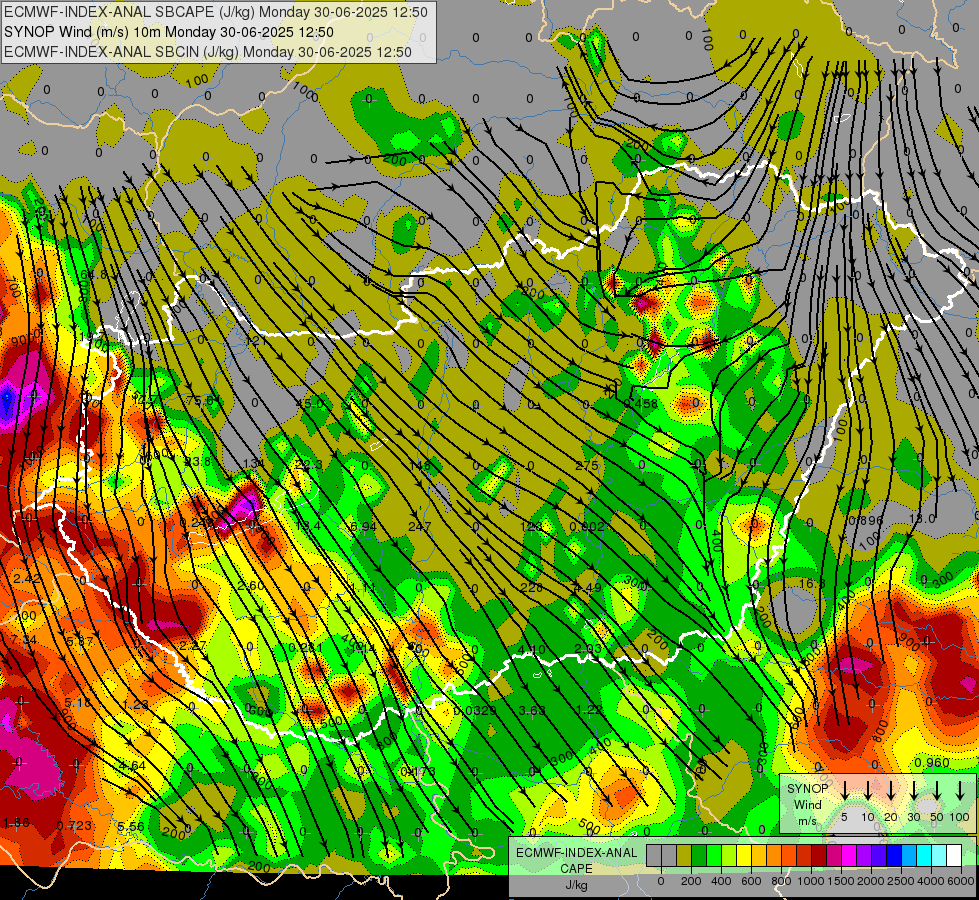Pick the orange CAPE swatch left of 800

[774, 855]
